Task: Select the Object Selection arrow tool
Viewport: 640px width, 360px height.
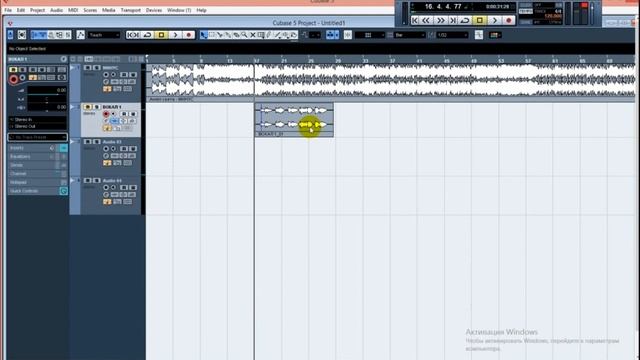Action: tap(204, 35)
